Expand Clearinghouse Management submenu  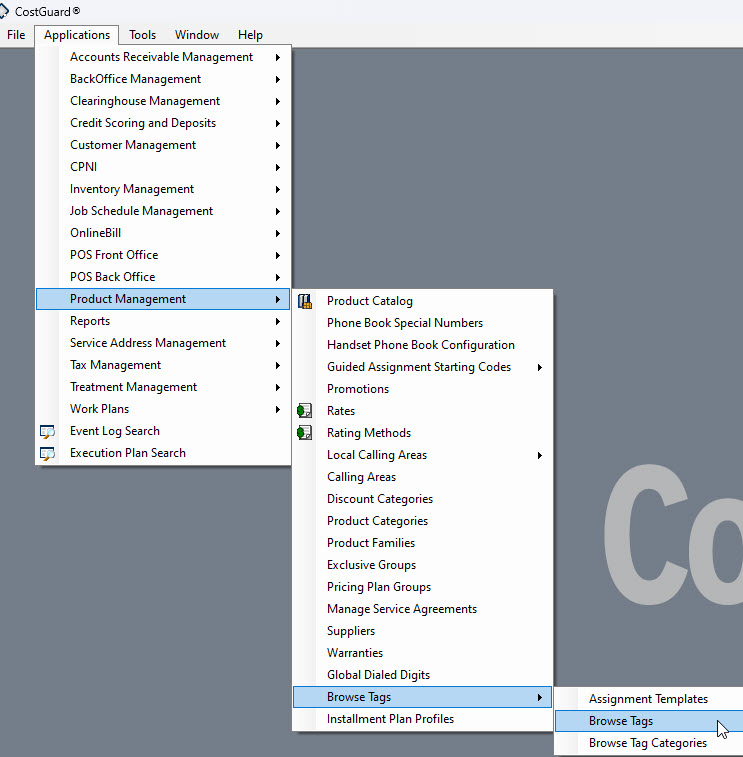coord(163,101)
